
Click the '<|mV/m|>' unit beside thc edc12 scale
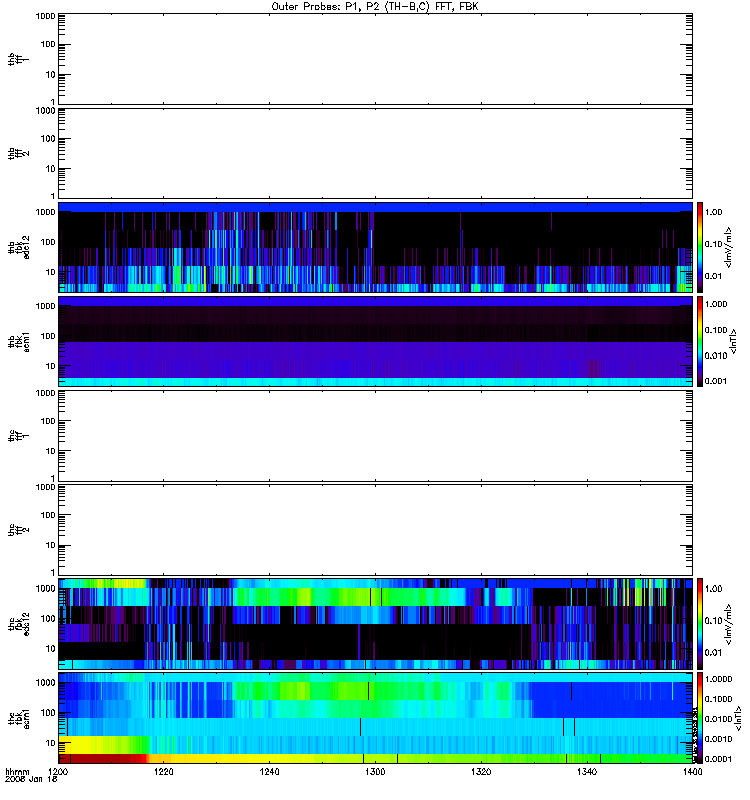[x=728, y=624]
